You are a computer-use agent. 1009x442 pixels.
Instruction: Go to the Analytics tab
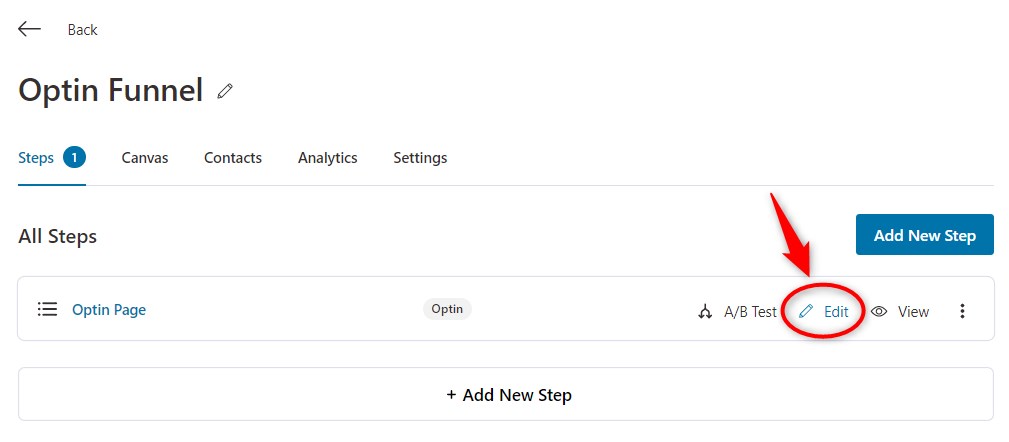(328, 158)
